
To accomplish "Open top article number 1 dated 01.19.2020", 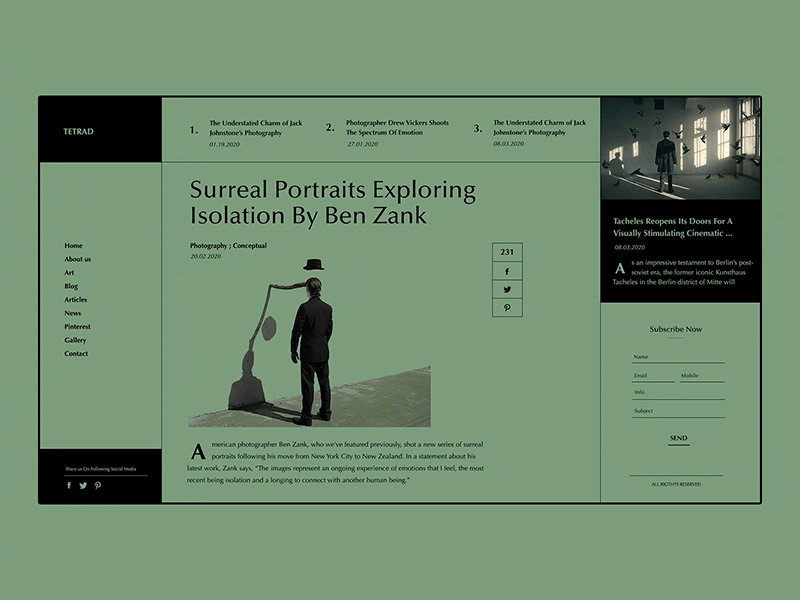I will click(246, 133).
